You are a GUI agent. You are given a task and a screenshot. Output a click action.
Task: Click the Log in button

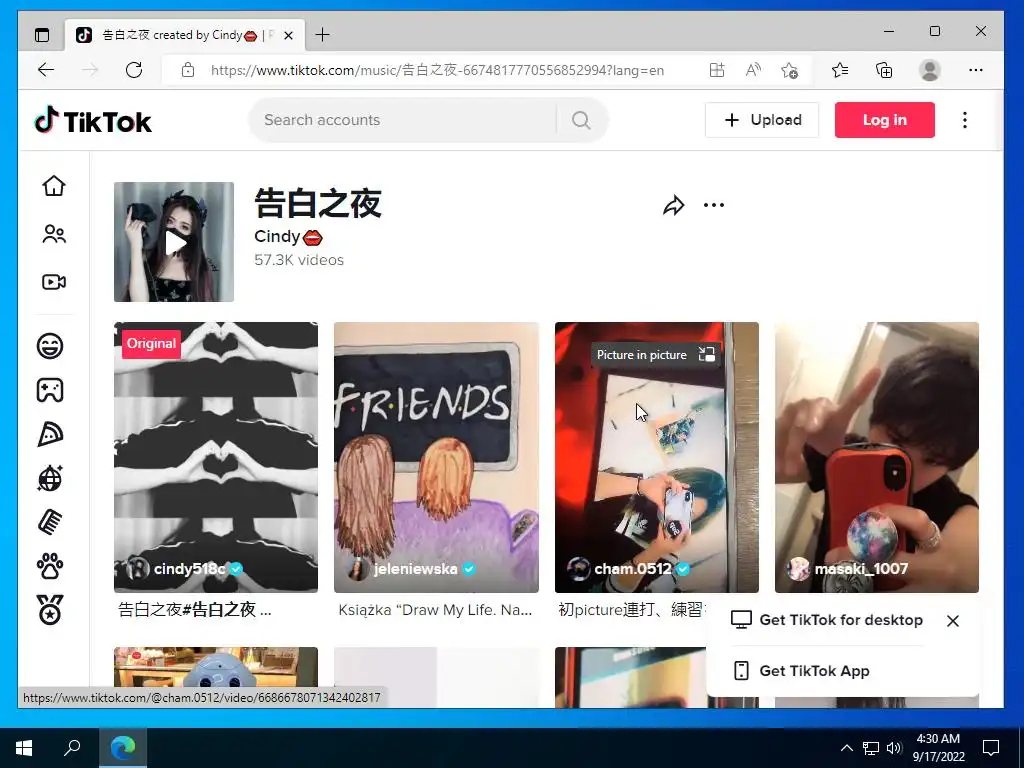(x=884, y=120)
